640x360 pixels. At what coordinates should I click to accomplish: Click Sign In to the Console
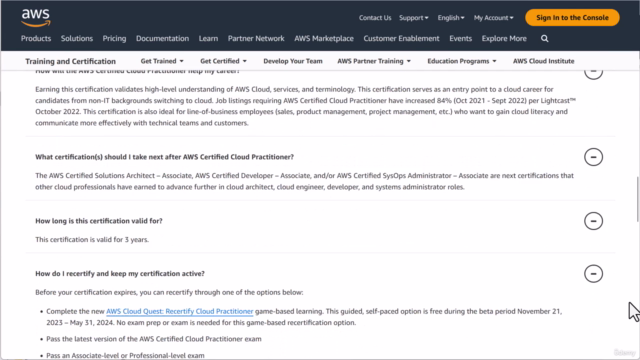click(x=572, y=18)
